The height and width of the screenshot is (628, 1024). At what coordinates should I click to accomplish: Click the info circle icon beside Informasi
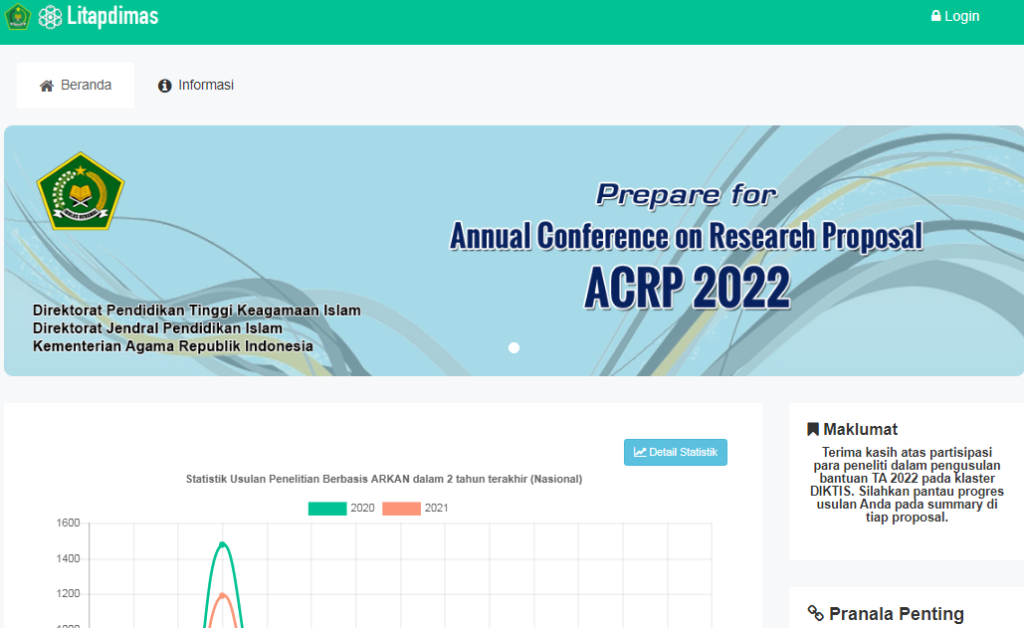coord(165,86)
